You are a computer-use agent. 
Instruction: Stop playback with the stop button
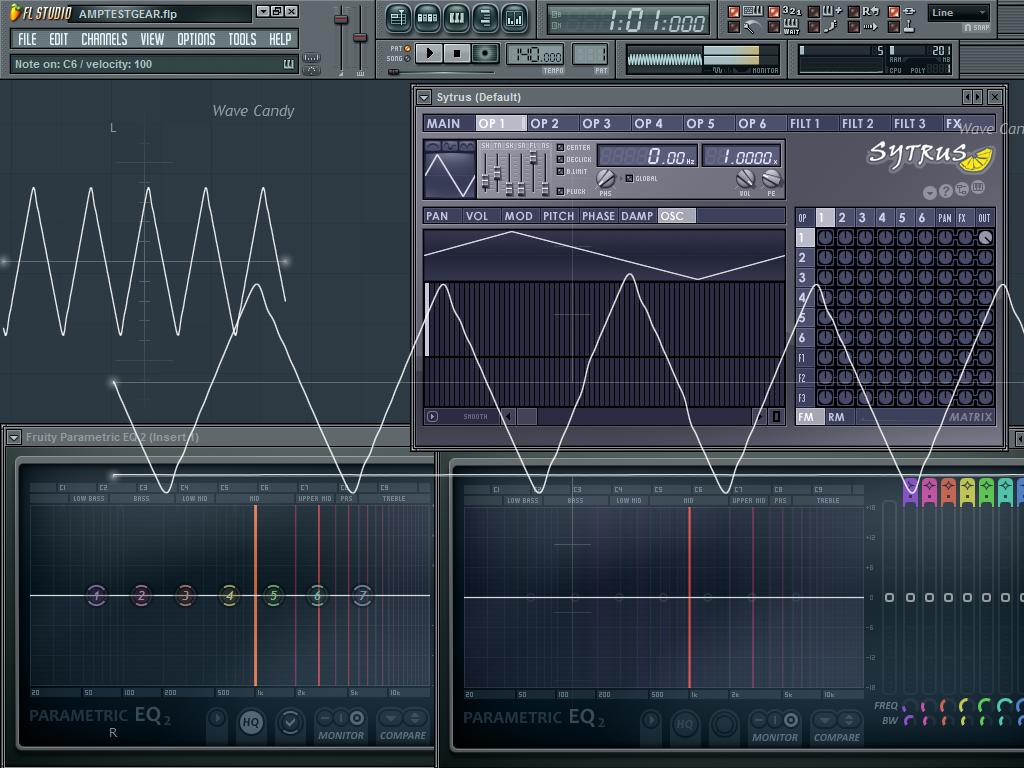(457, 53)
